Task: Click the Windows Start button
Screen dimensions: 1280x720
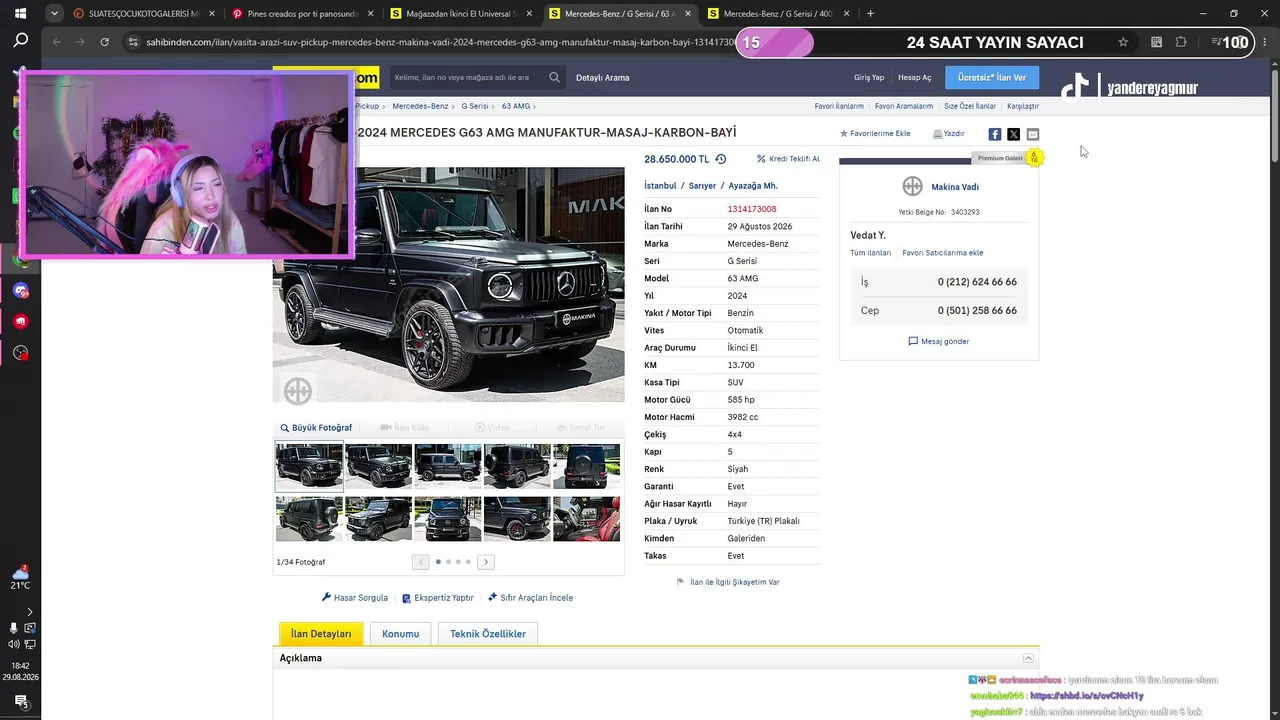Action: pyautogui.click(x=20, y=14)
